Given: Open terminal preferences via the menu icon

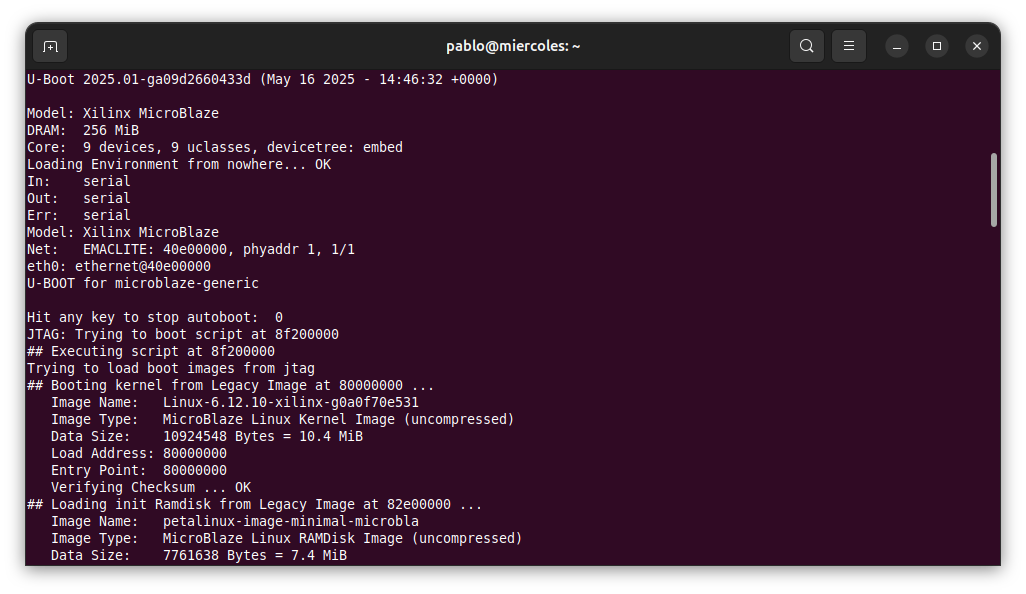Looking at the screenshot, I should (848, 46).
